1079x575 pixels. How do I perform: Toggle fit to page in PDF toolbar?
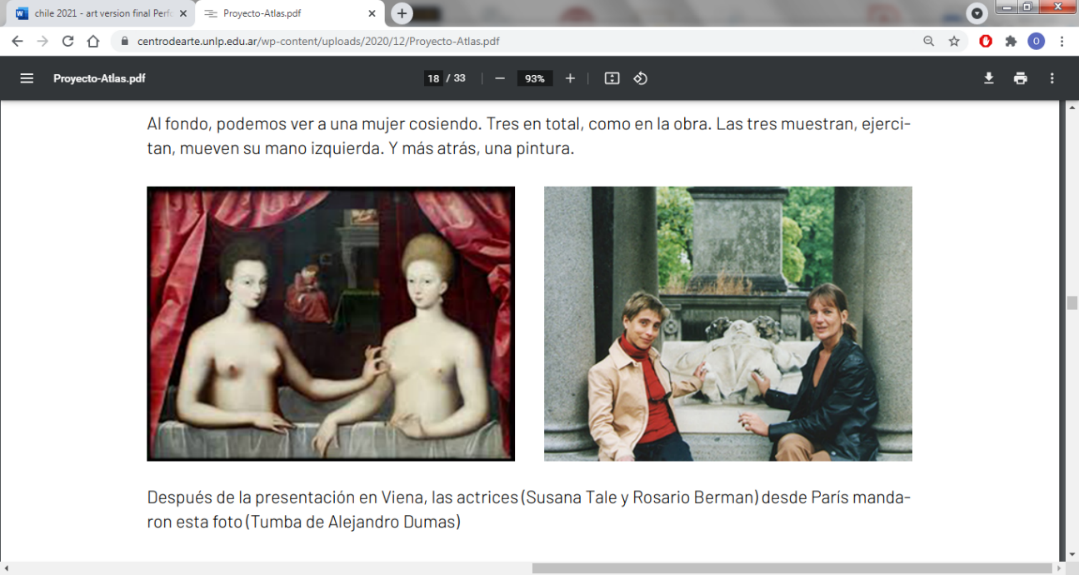(x=612, y=78)
